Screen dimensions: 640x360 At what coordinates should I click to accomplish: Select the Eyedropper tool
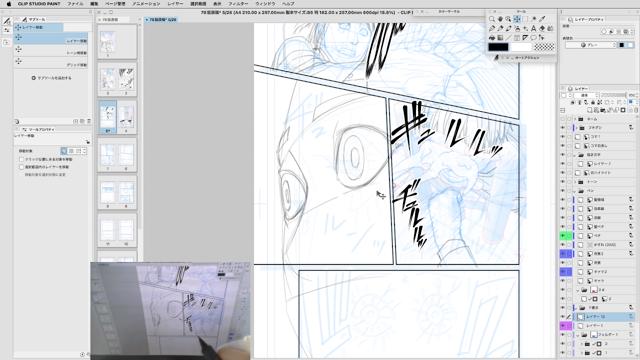pos(542,19)
